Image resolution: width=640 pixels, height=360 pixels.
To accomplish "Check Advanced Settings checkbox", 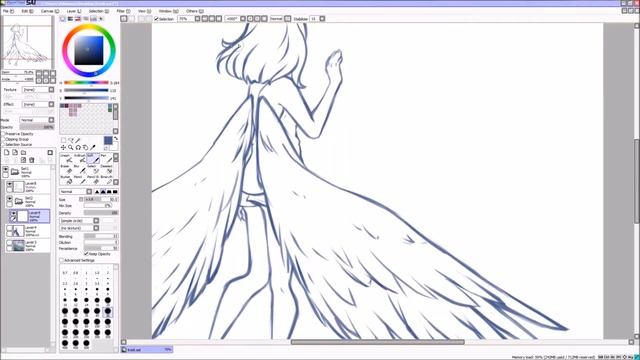I will (x=62, y=260).
